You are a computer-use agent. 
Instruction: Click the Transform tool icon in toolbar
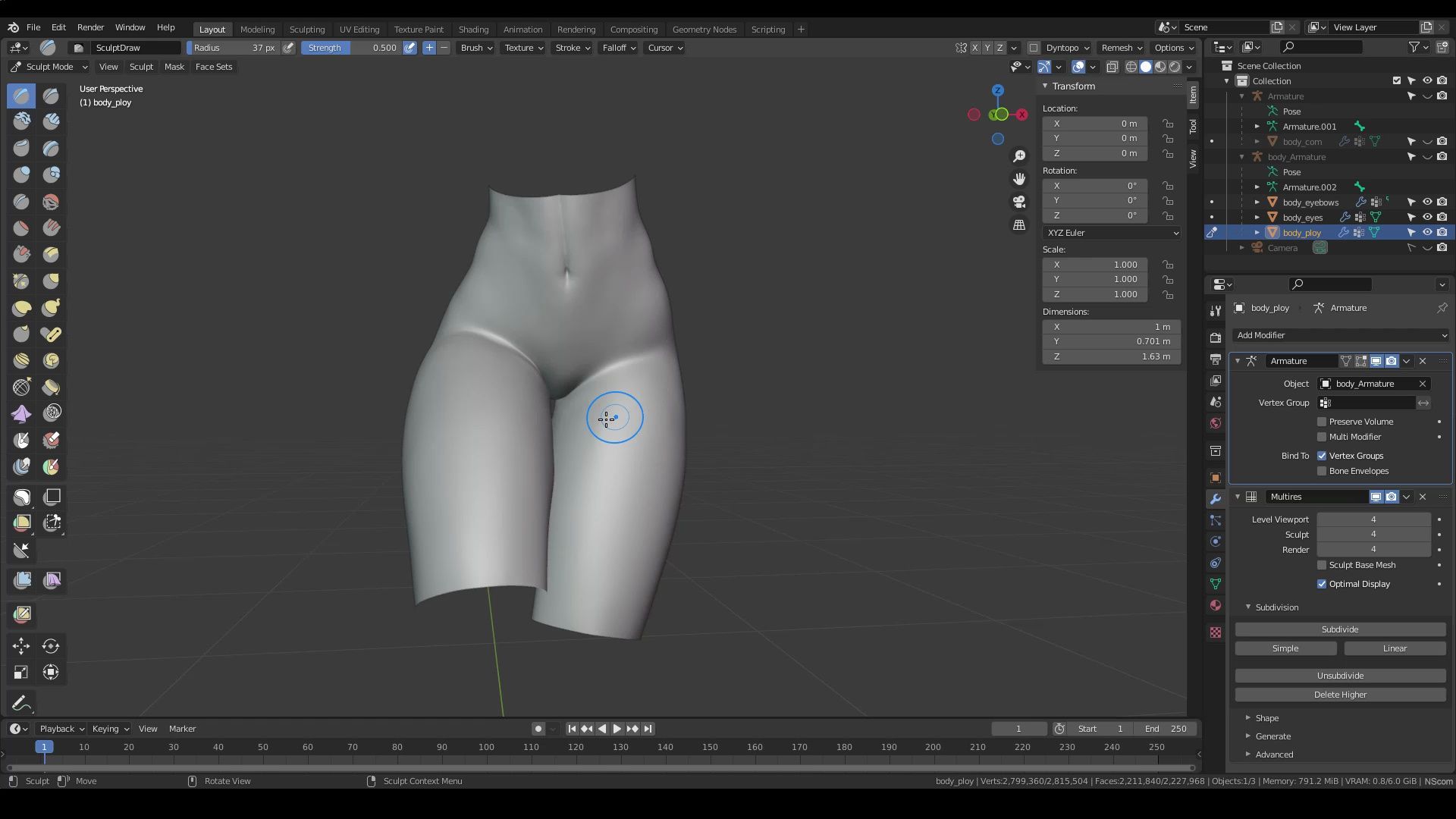[x=51, y=672]
